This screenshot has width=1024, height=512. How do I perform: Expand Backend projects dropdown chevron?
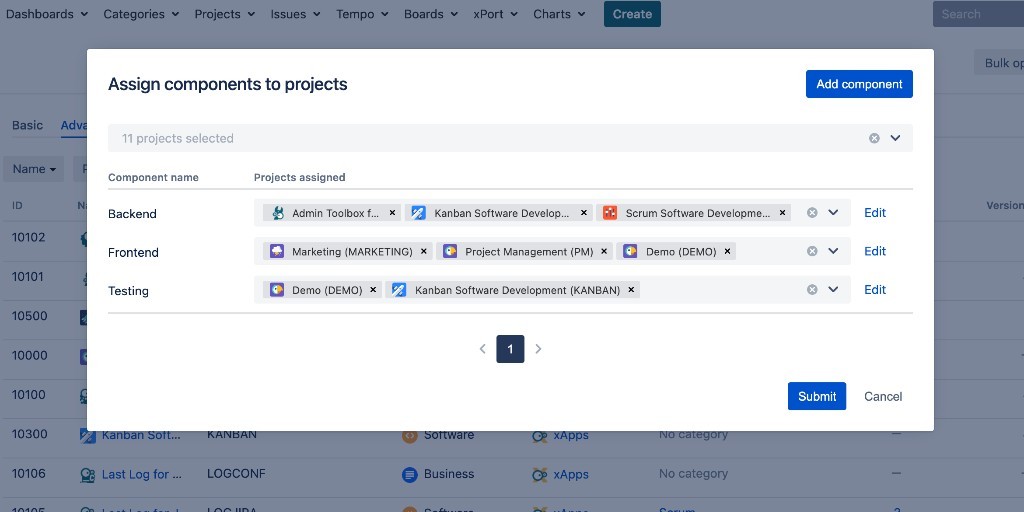(x=833, y=213)
